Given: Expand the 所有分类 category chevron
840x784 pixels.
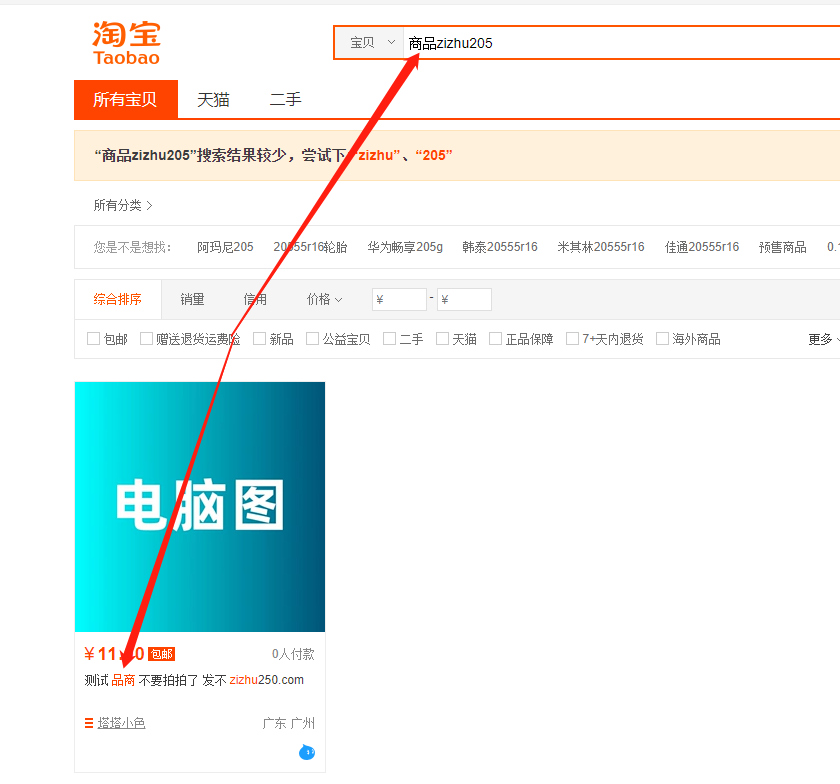Looking at the screenshot, I should coord(149,205).
